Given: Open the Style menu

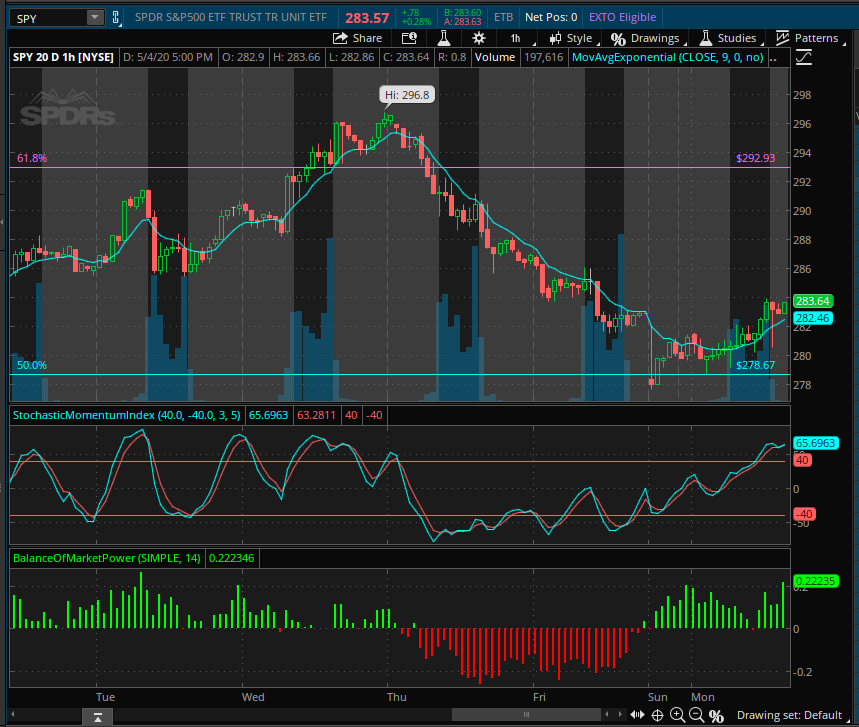Looking at the screenshot, I should (x=571, y=38).
